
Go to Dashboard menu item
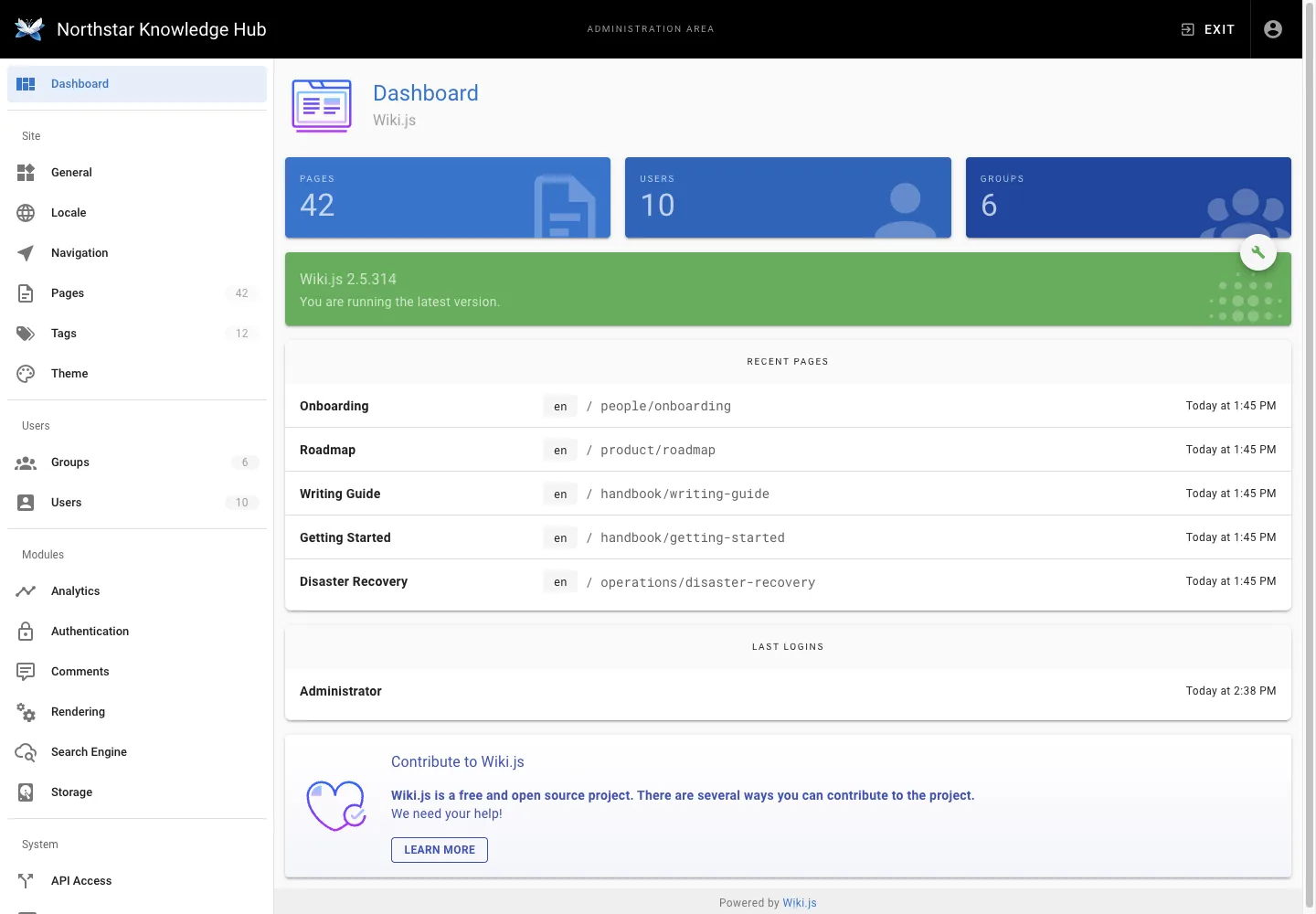137,84
